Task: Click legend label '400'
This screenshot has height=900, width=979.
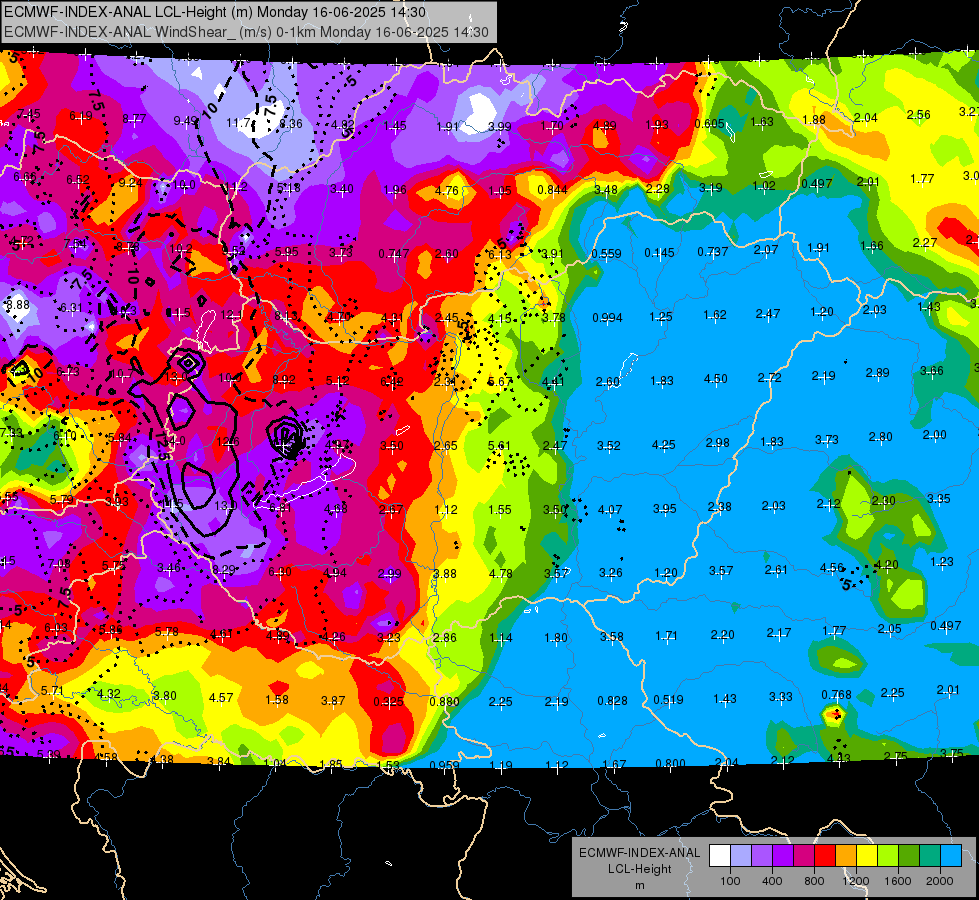Action: 772,881
